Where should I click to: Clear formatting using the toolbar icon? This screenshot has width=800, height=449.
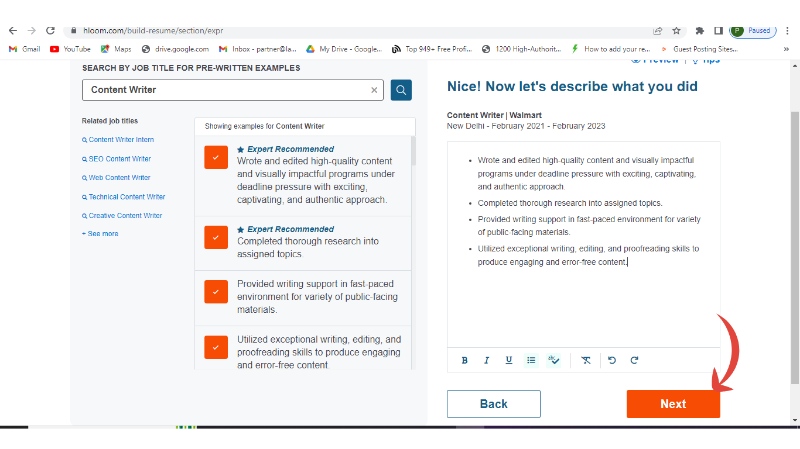coord(586,360)
